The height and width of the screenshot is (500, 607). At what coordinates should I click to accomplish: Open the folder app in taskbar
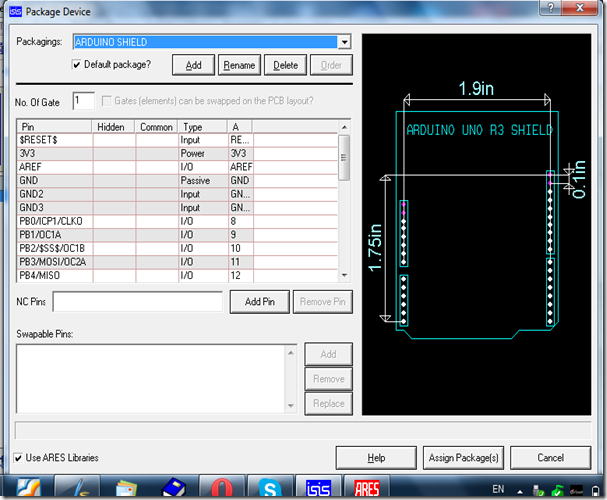click(126, 488)
